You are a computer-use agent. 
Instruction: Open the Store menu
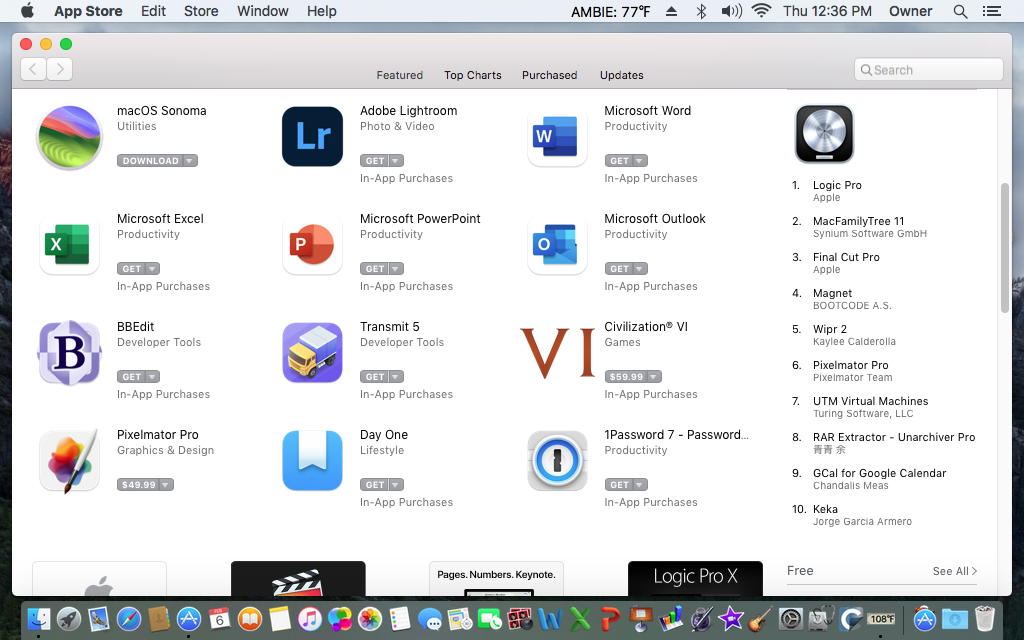[200, 11]
